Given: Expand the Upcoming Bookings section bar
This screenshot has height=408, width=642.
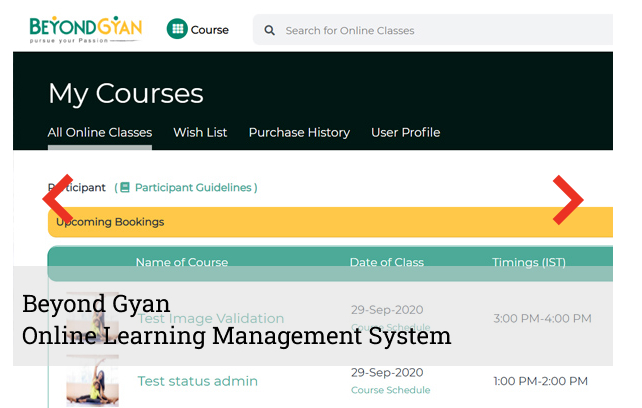Looking at the screenshot, I should pos(330,222).
